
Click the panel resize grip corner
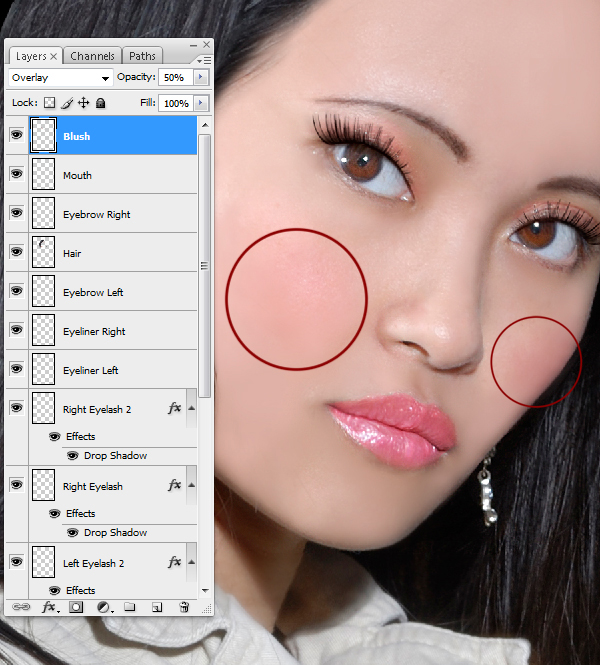click(207, 609)
